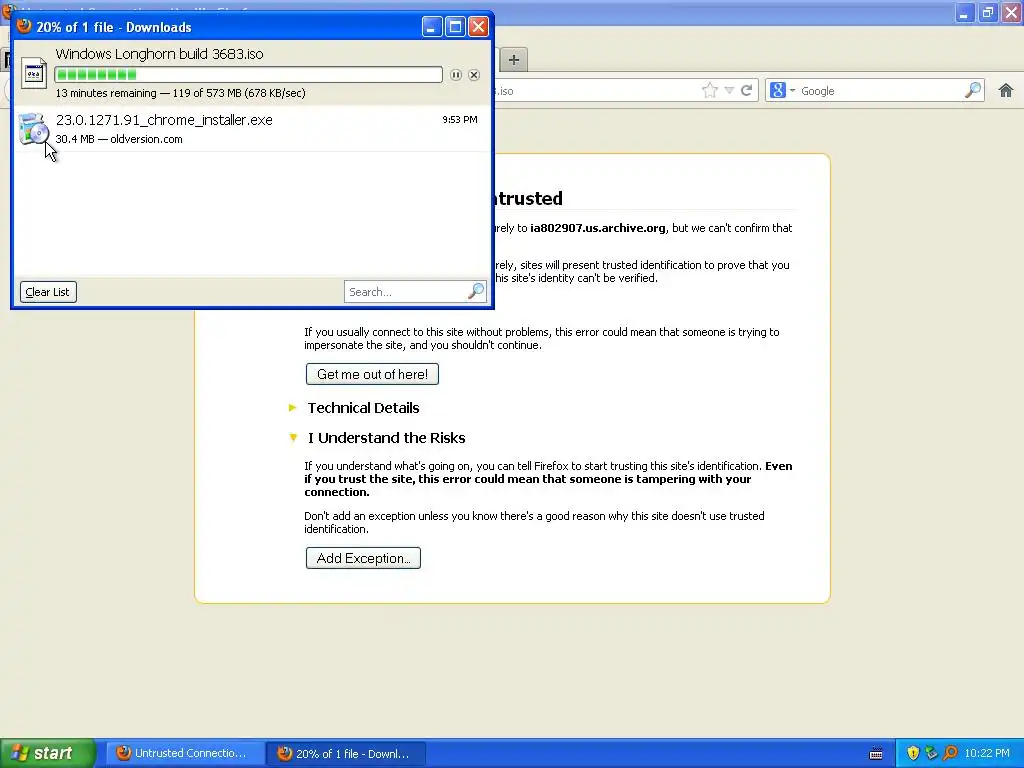This screenshot has height=768, width=1024.
Task: Switch to Downloads window taskbar button
Action: tap(347, 754)
